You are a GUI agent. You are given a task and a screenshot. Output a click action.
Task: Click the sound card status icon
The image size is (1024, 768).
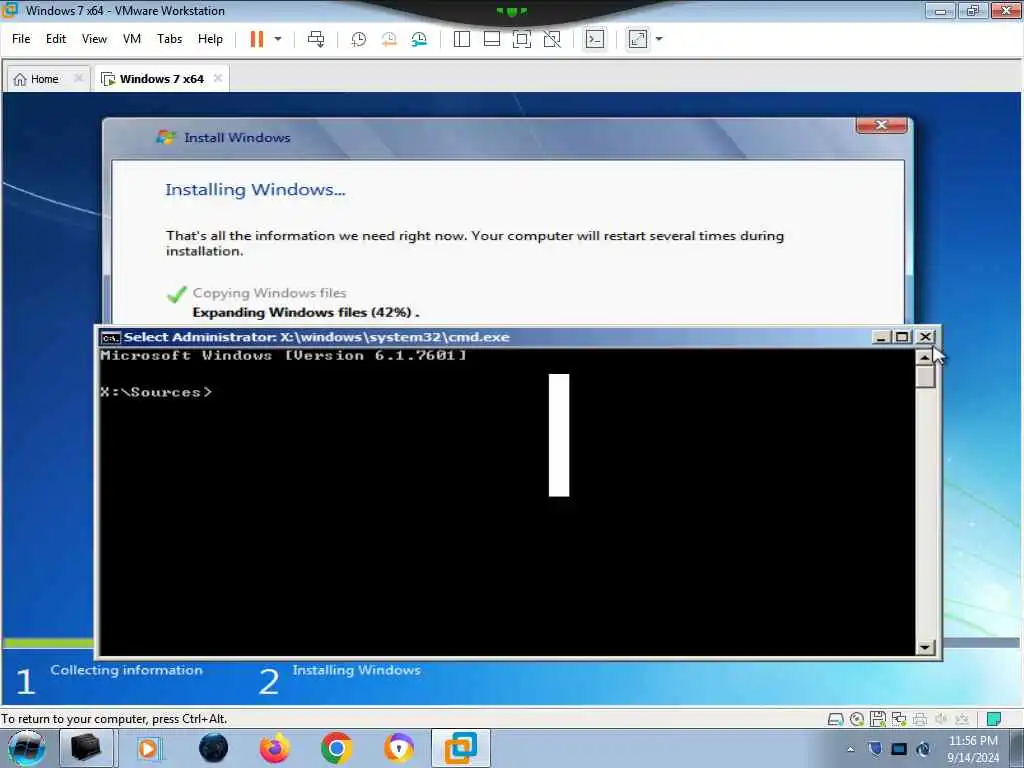click(941, 720)
